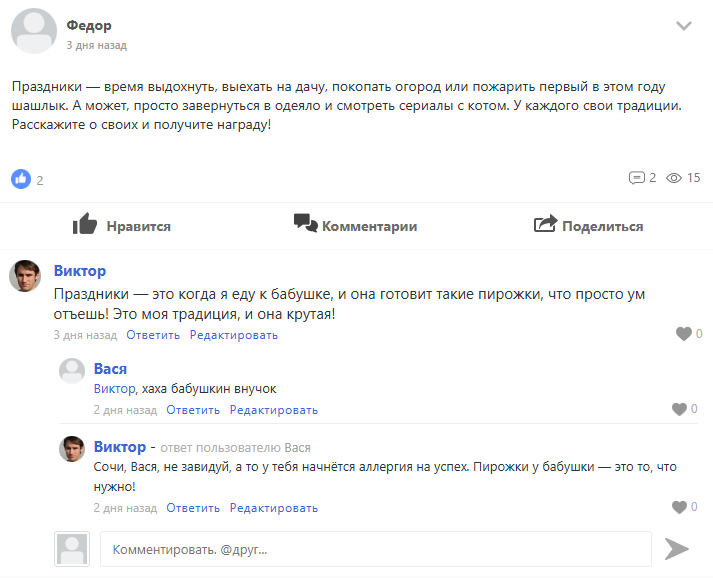Edit Виктор's comment from 3 дня назад
Image resolution: width=713 pixels, height=578 pixels.
(x=234, y=335)
